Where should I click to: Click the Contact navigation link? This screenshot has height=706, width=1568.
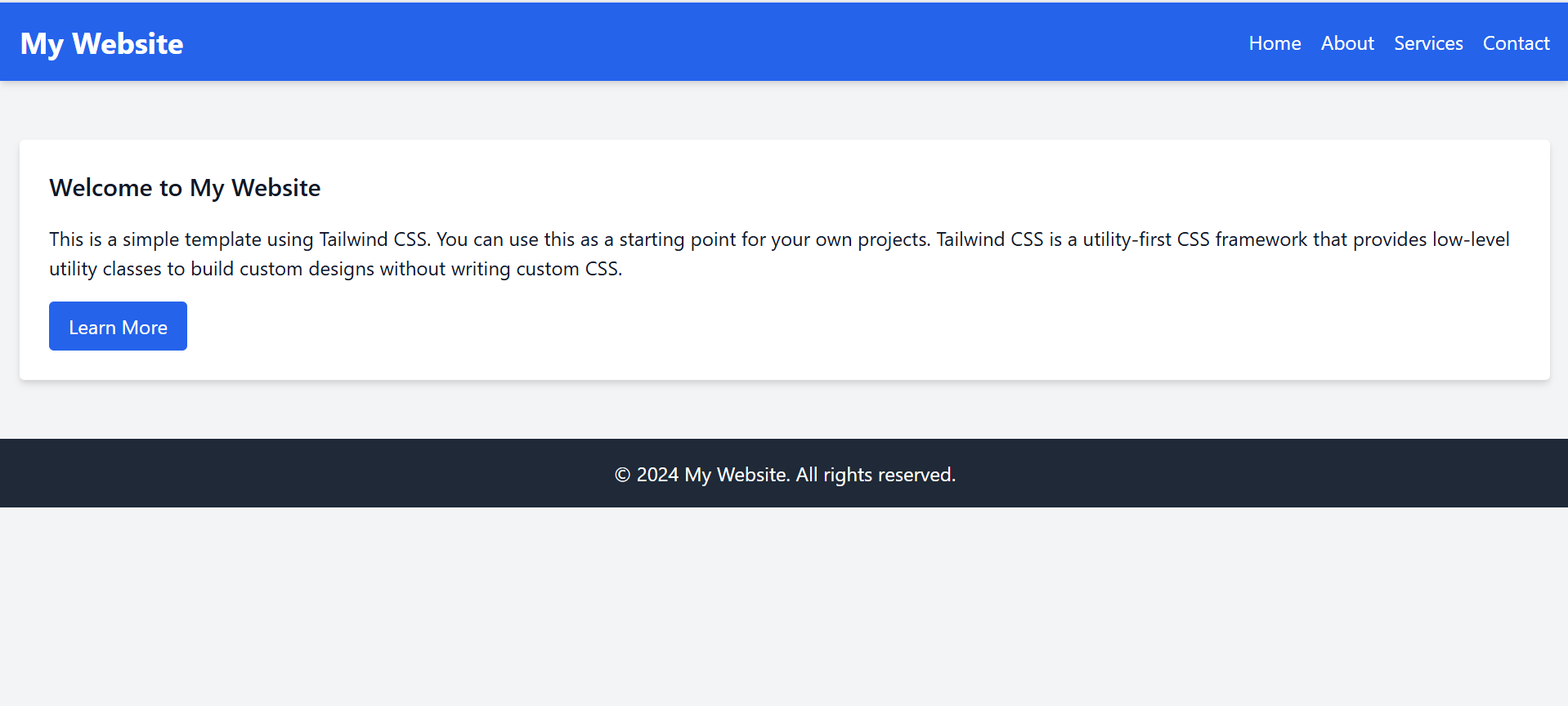click(1516, 42)
